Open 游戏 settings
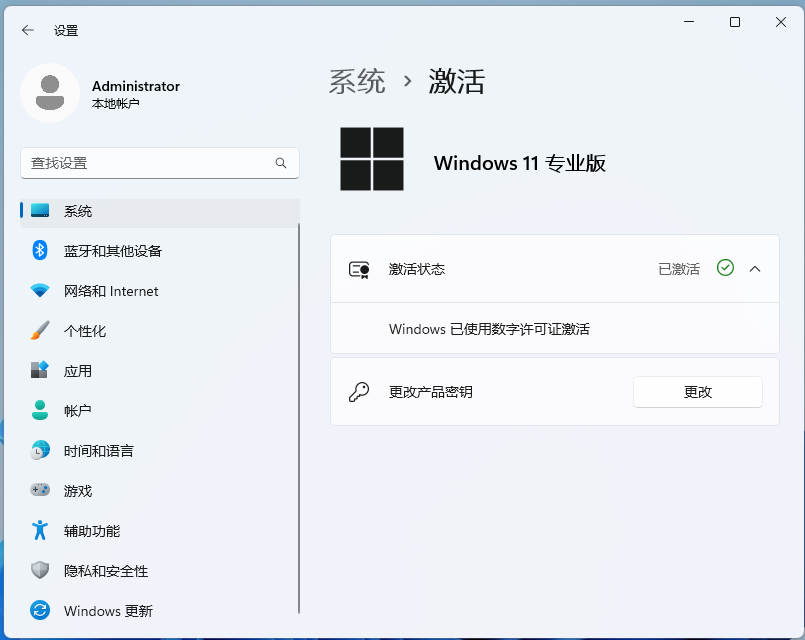 [160, 491]
